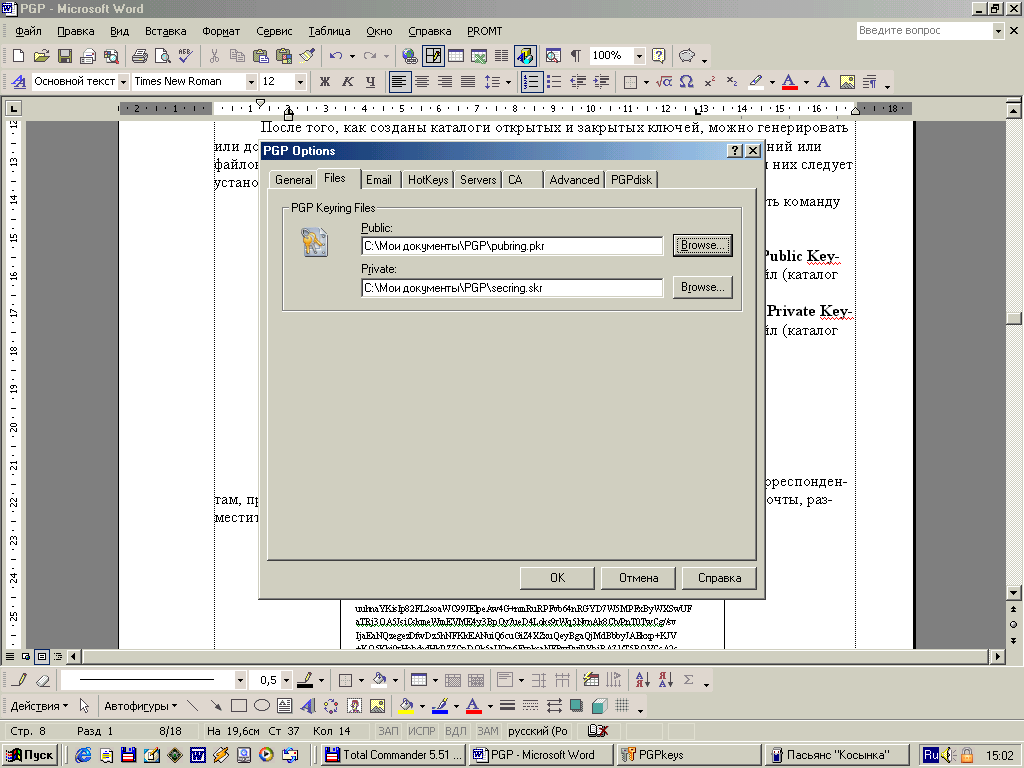Open the Windows 'Пуск' start menu
Screen dimensions: 1024x768
30,755
